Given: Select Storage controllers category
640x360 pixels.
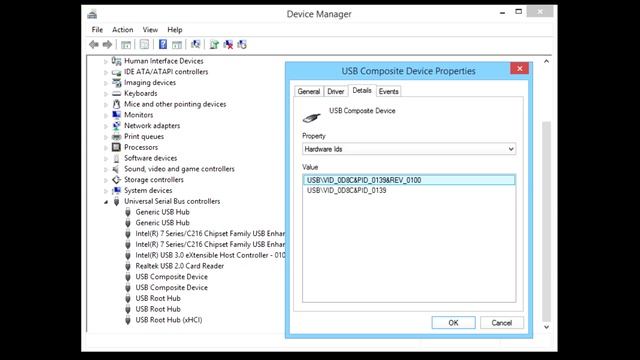Looking at the screenshot, I should (x=153, y=180).
